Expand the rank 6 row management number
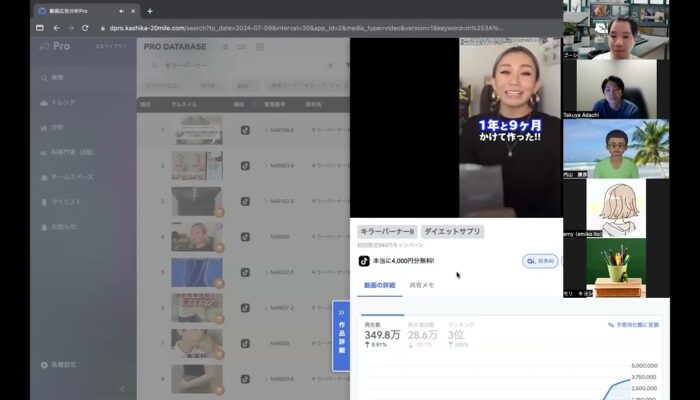This screenshot has height=400, width=700. pos(267,308)
